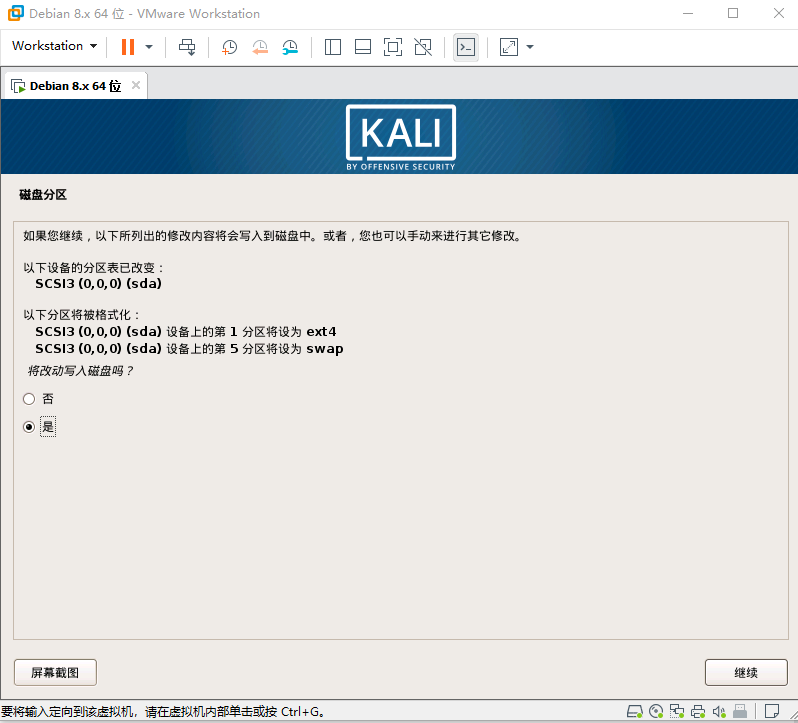
Task: Click the Kali logo banner
Action: click(401, 137)
